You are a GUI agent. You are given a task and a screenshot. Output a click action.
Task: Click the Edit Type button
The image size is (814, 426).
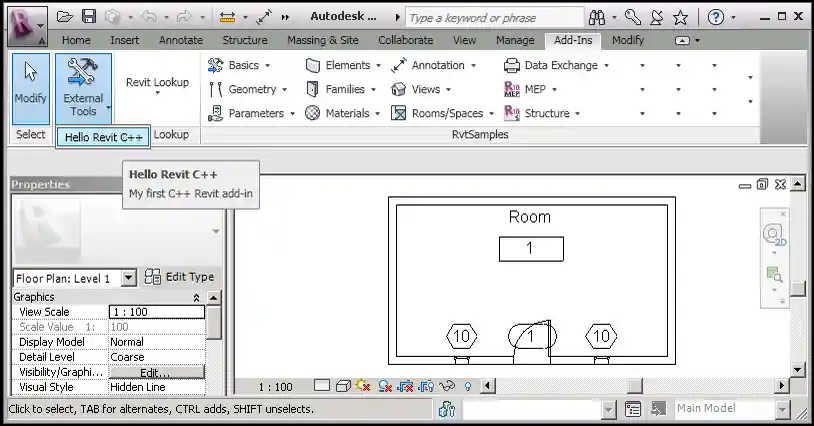179,277
